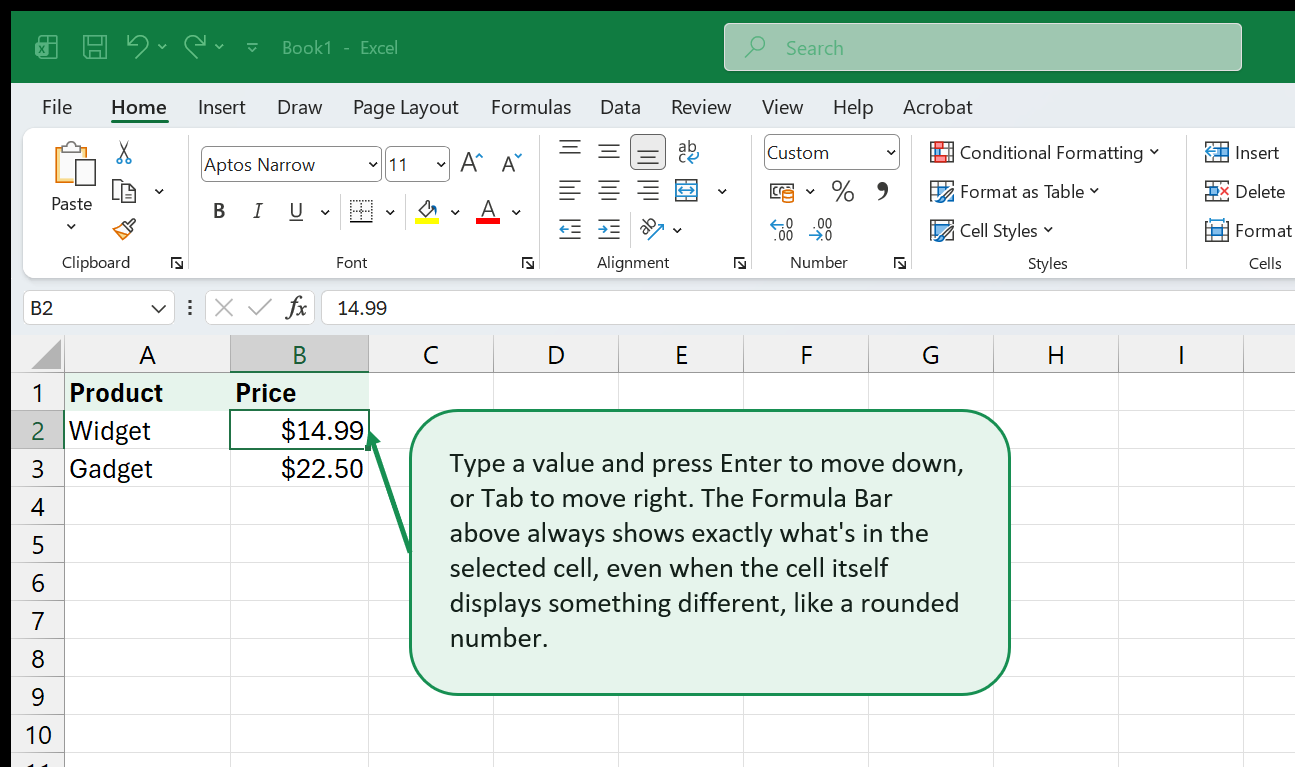Viewport: 1295px width, 767px height.
Task: Apply accounting number format
Action: click(x=782, y=191)
